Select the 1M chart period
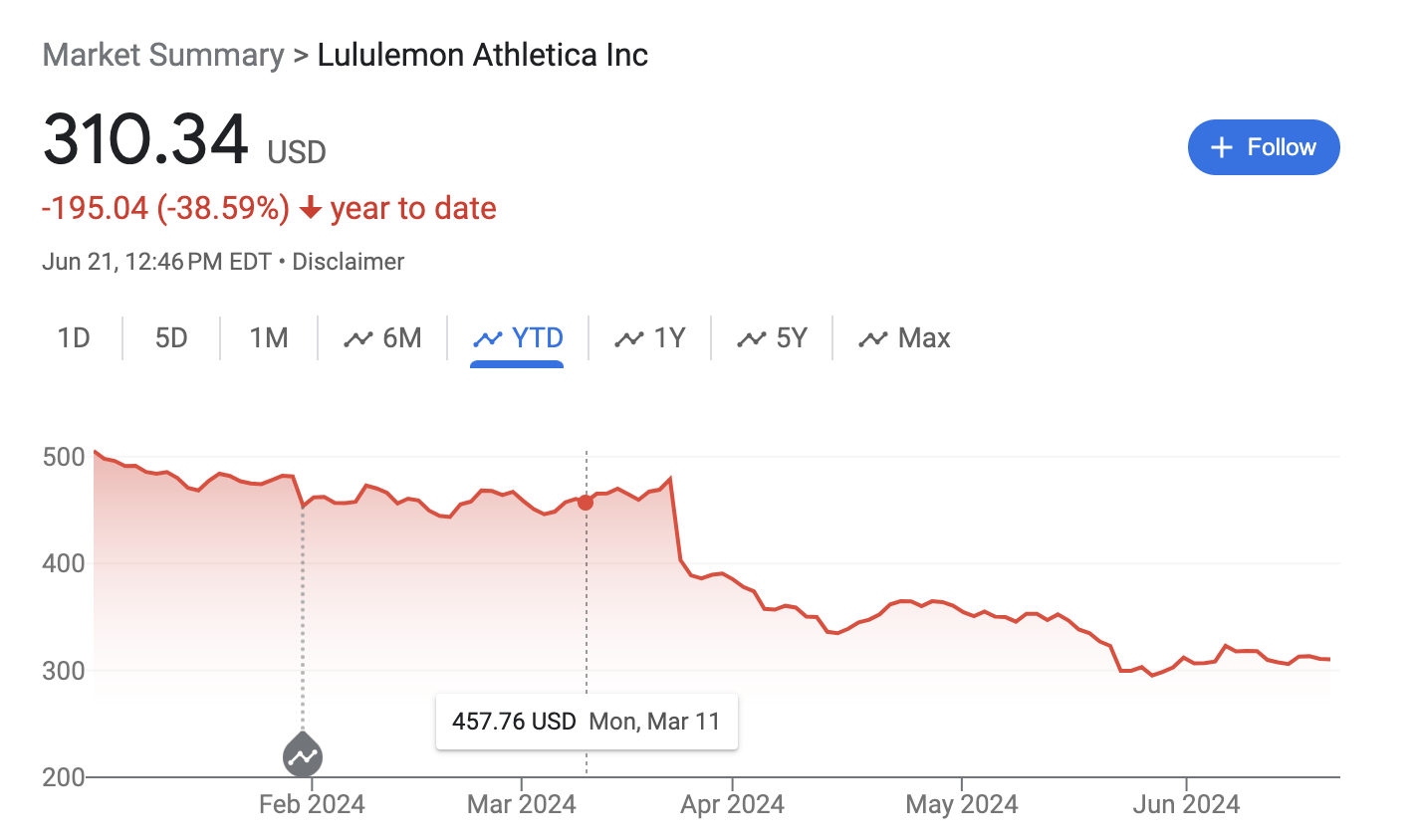1416x840 pixels. click(x=268, y=337)
